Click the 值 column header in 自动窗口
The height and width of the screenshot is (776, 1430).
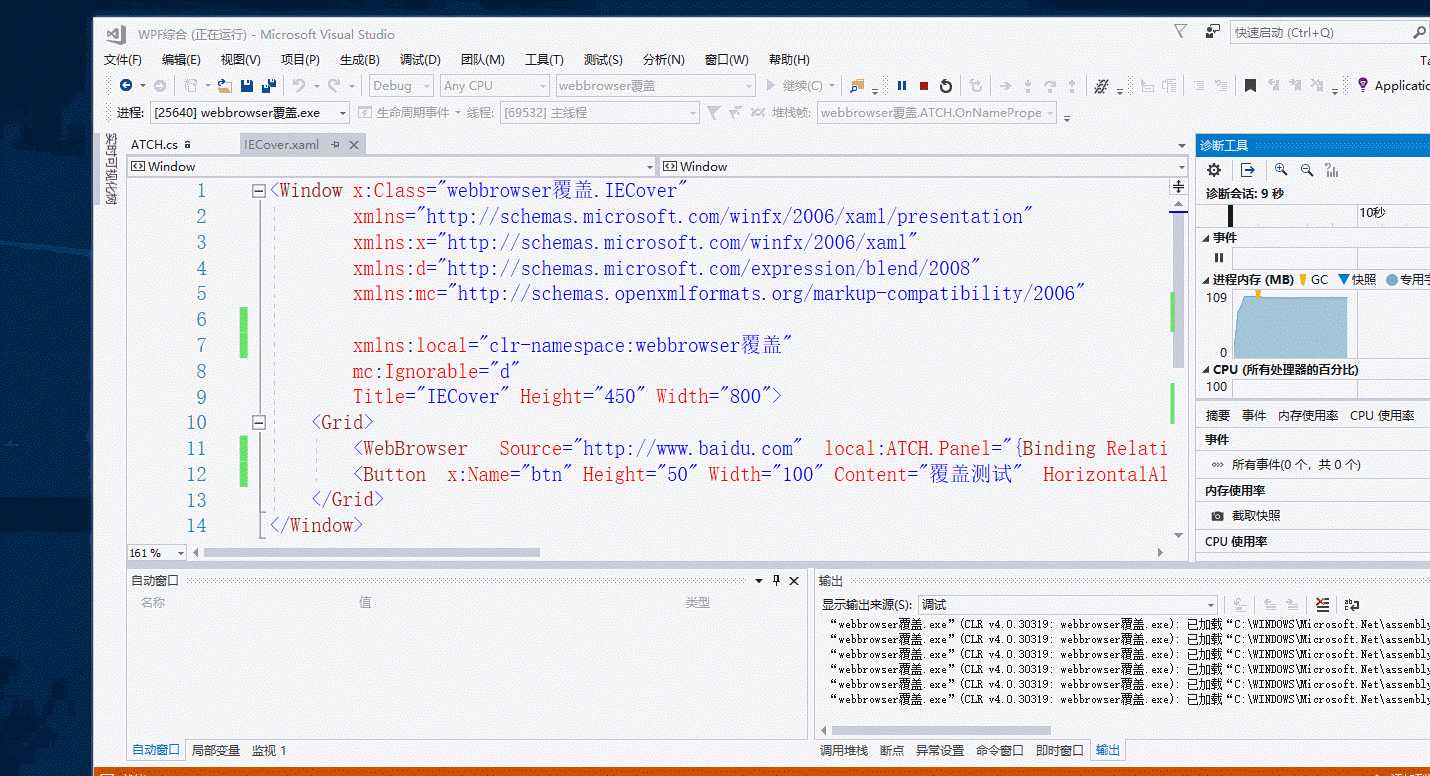coord(365,602)
